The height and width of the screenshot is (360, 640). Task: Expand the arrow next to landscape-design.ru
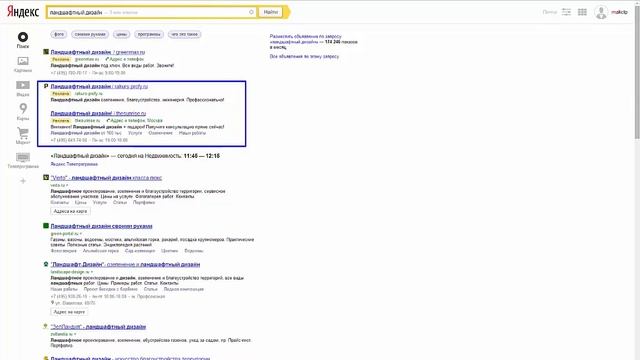click(92, 272)
